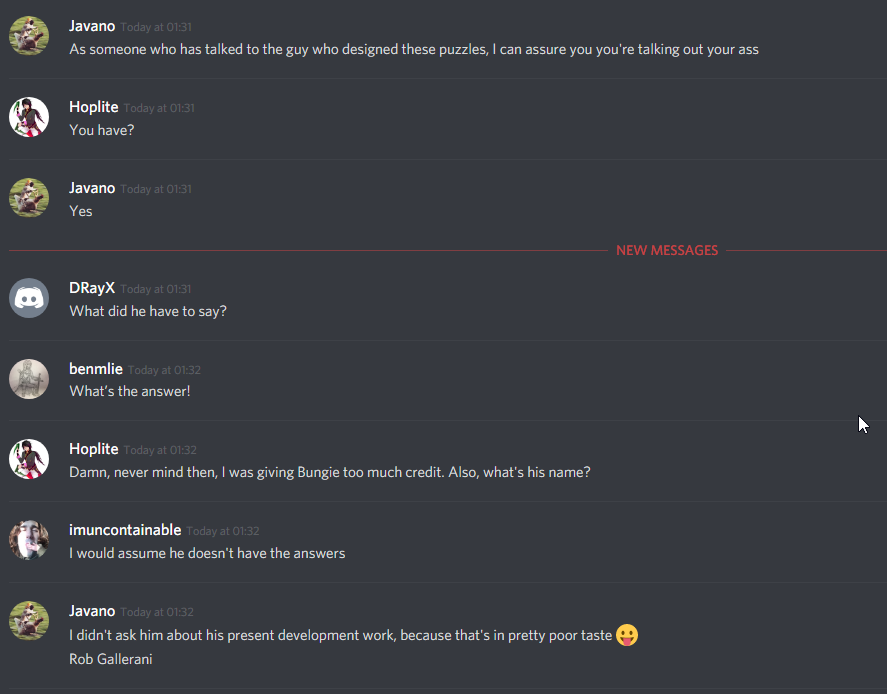Click timestamp beside imuncontainable's username
887x694 pixels.
[x=223, y=531]
